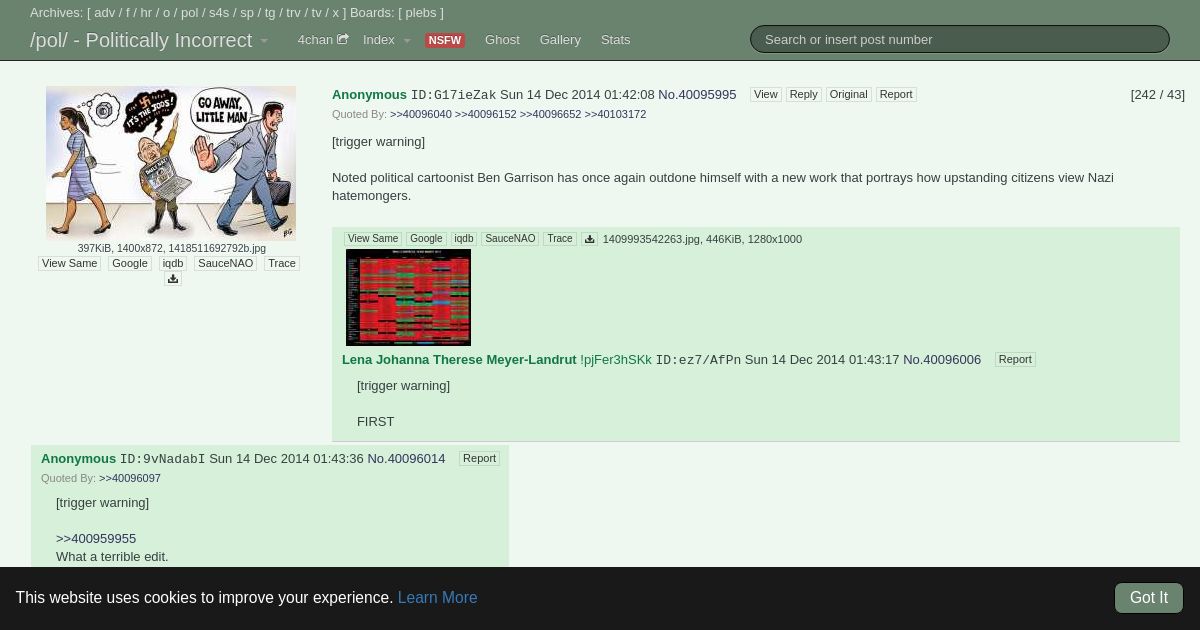1200x630 pixels.
Task: Search Google for reply image 1409993542263.jpg
Action: [x=426, y=239]
